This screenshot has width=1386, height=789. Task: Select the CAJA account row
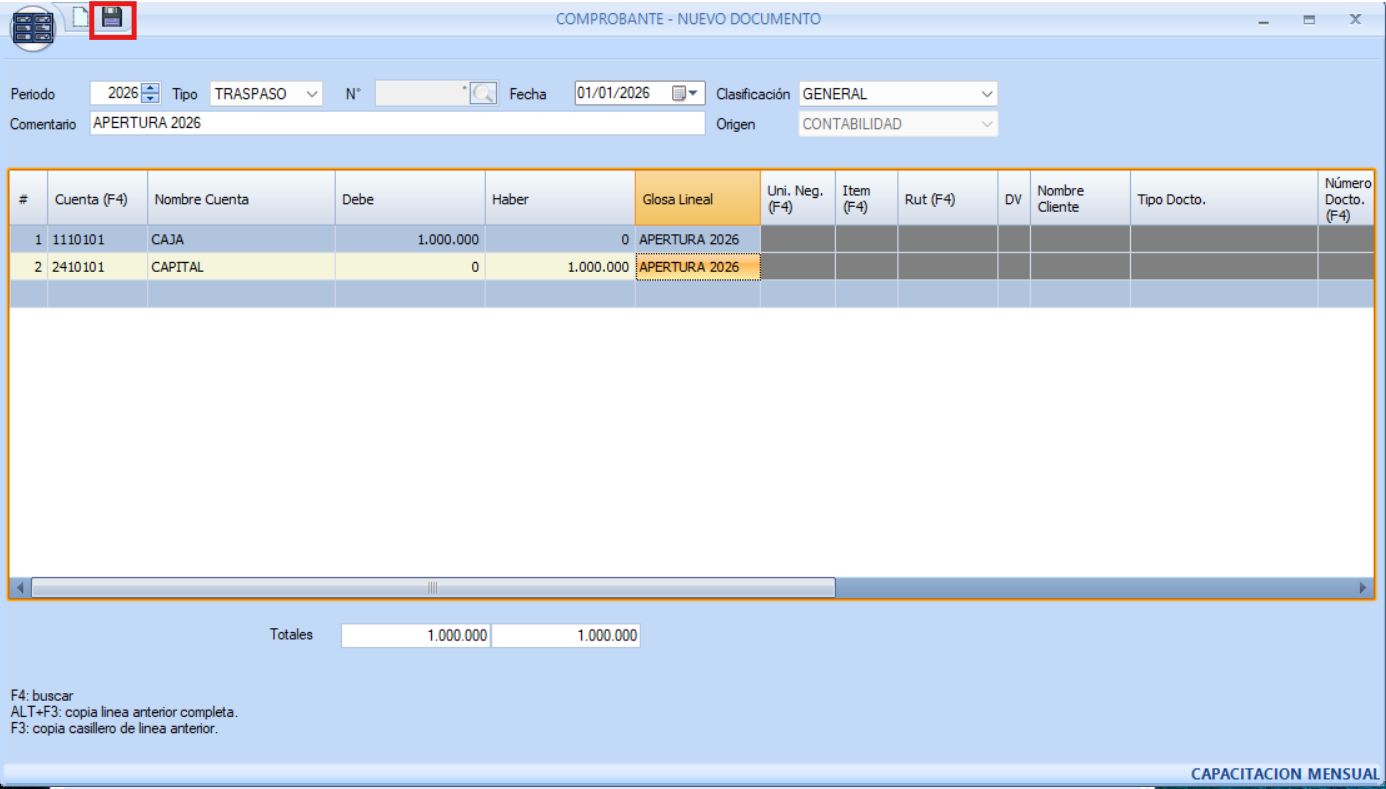tap(240, 240)
